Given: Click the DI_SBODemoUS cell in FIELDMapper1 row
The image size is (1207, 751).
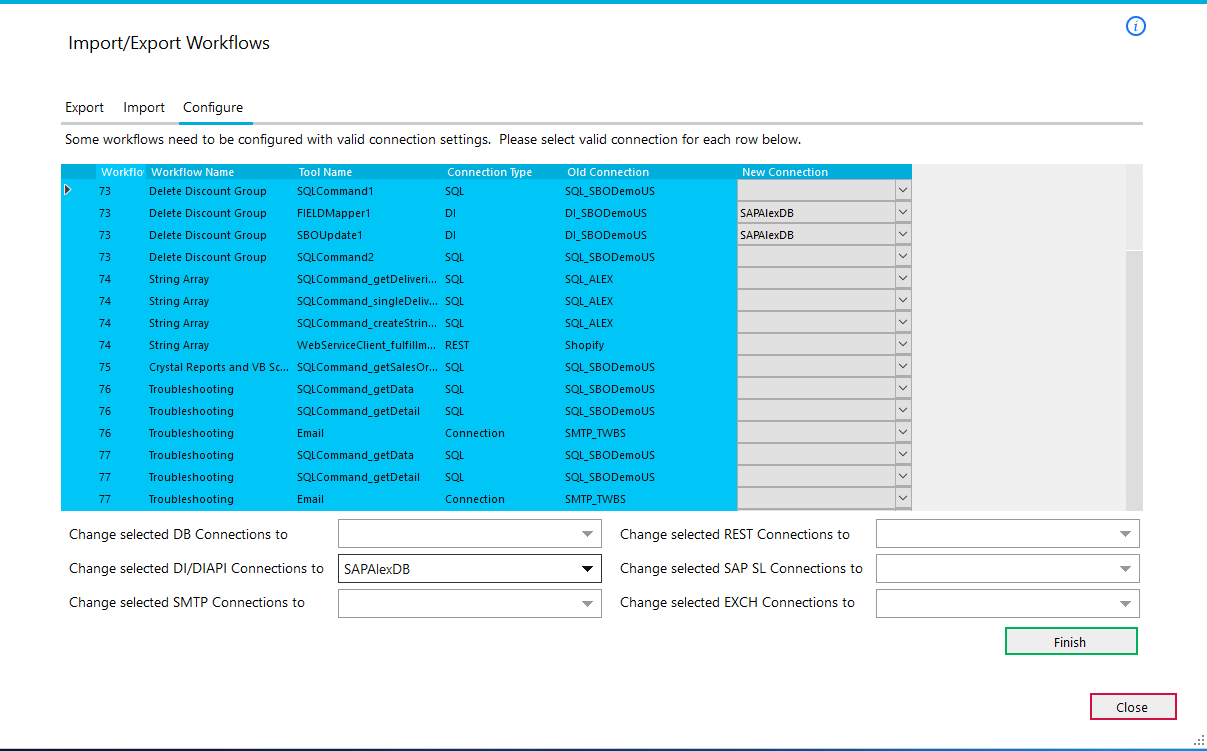Looking at the screenshot, I should coord(650,212).
